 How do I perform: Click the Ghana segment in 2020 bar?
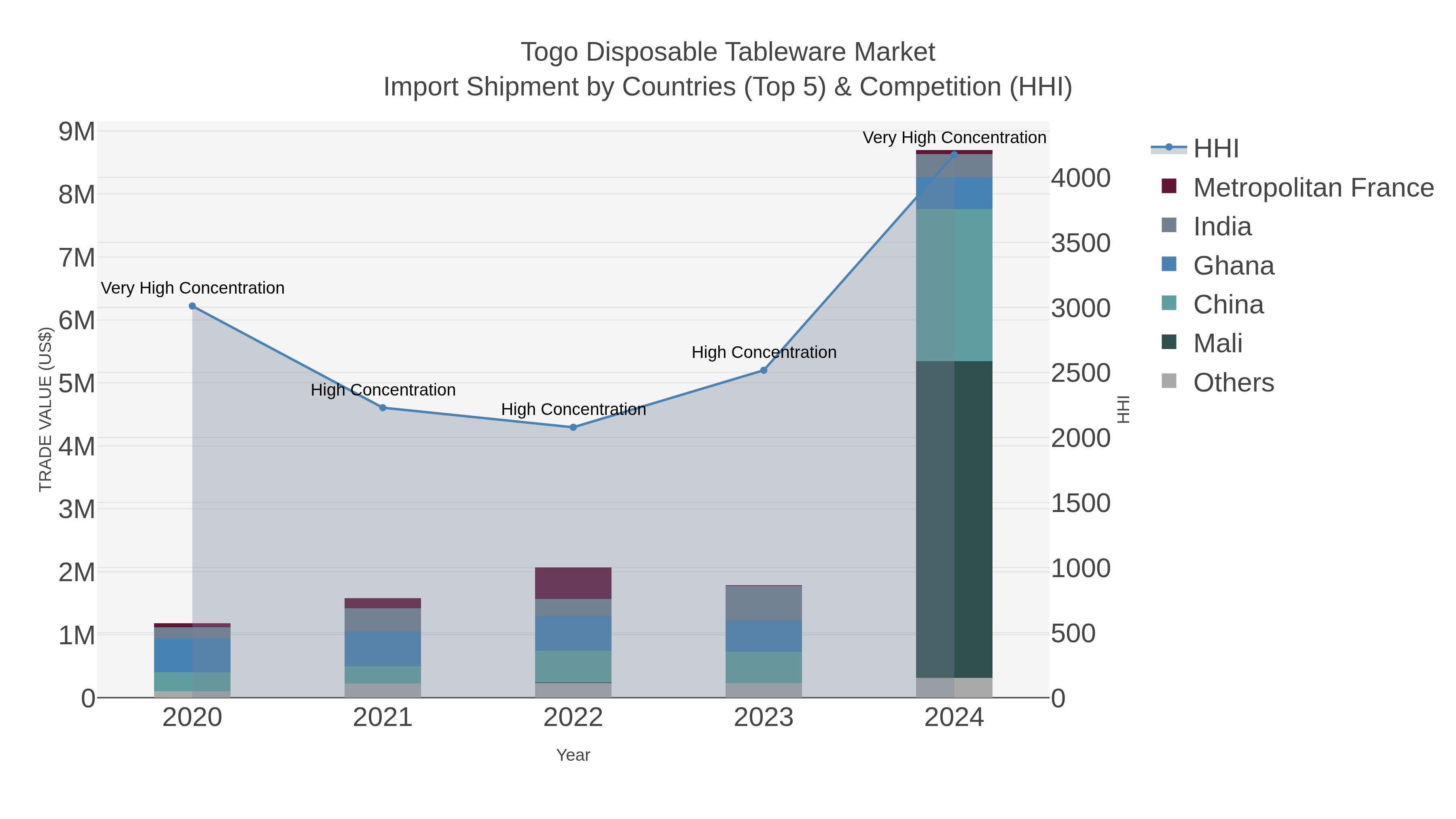tap(192, 656)
